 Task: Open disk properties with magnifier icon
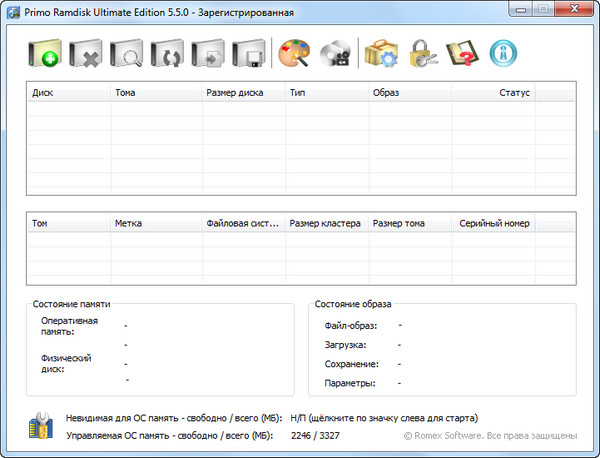(x=127, y=53)
